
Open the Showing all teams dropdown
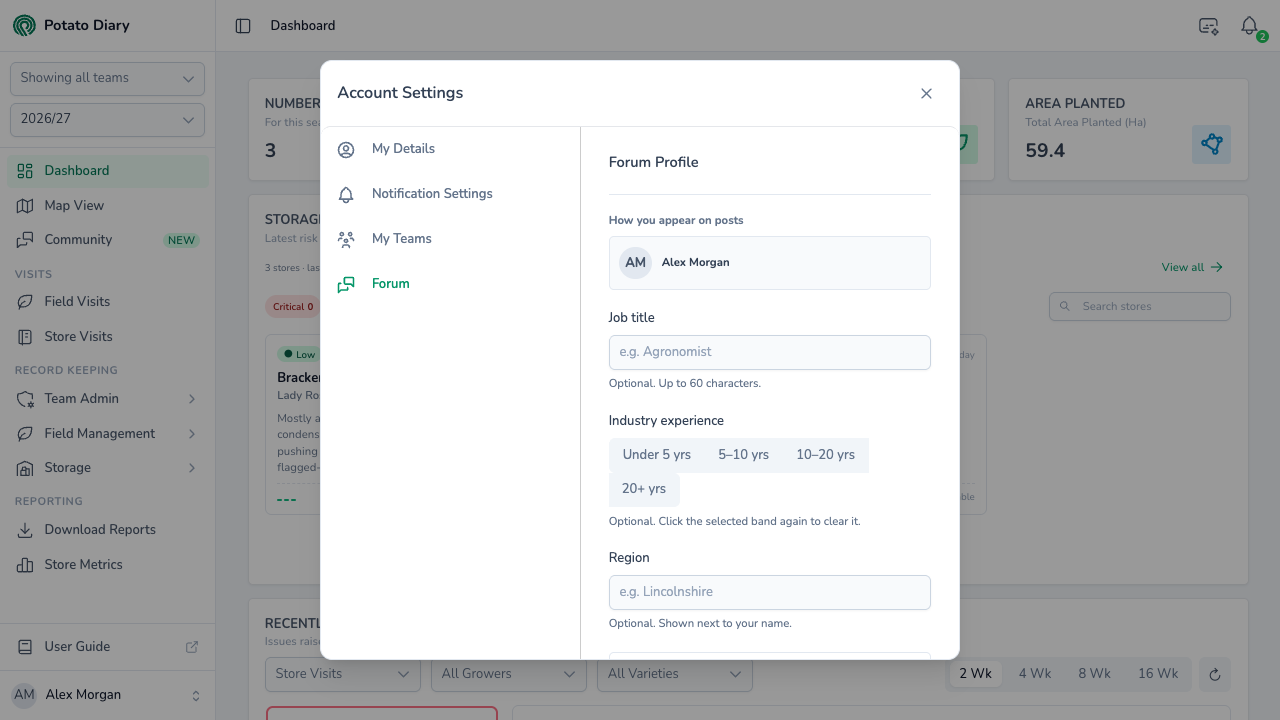(x=107, y=79)
